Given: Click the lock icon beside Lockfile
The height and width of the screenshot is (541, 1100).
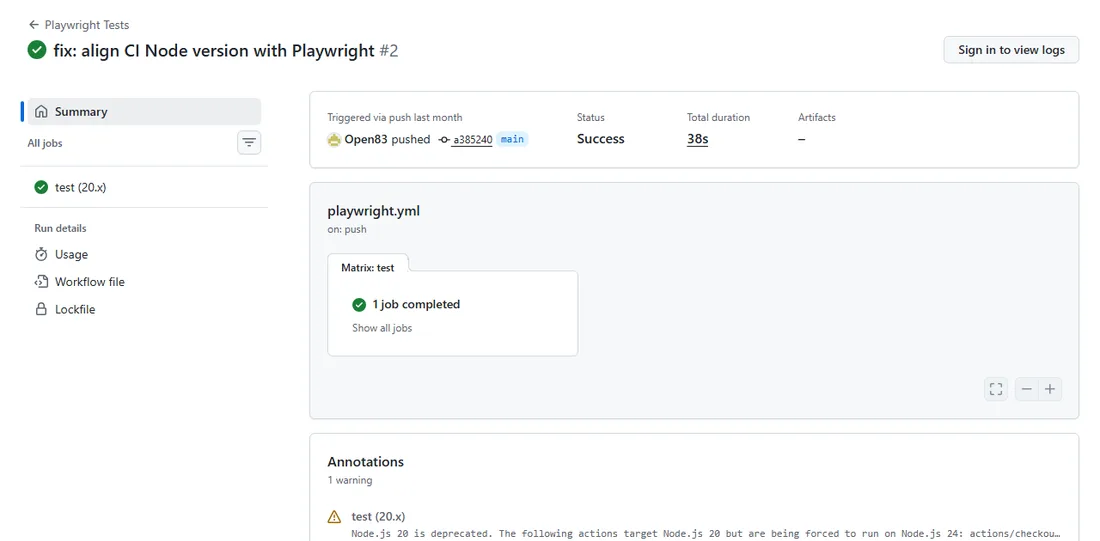Looking at the screenshot, I should [x=41, y=309].
